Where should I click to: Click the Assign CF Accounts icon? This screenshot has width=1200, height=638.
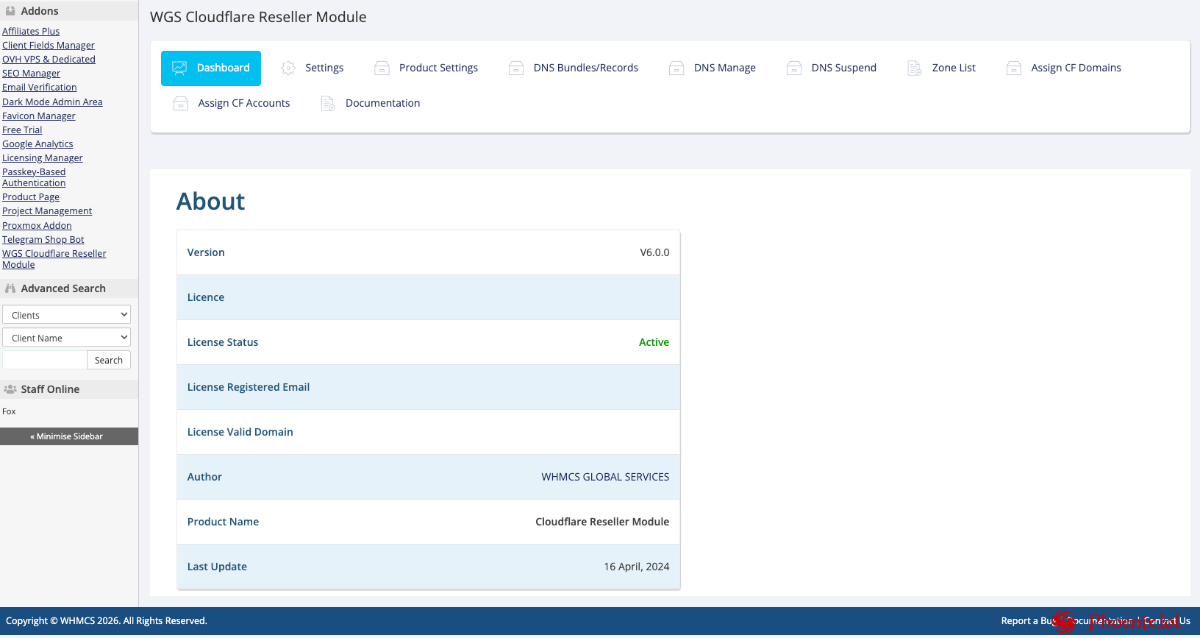[x=181, y=103]
